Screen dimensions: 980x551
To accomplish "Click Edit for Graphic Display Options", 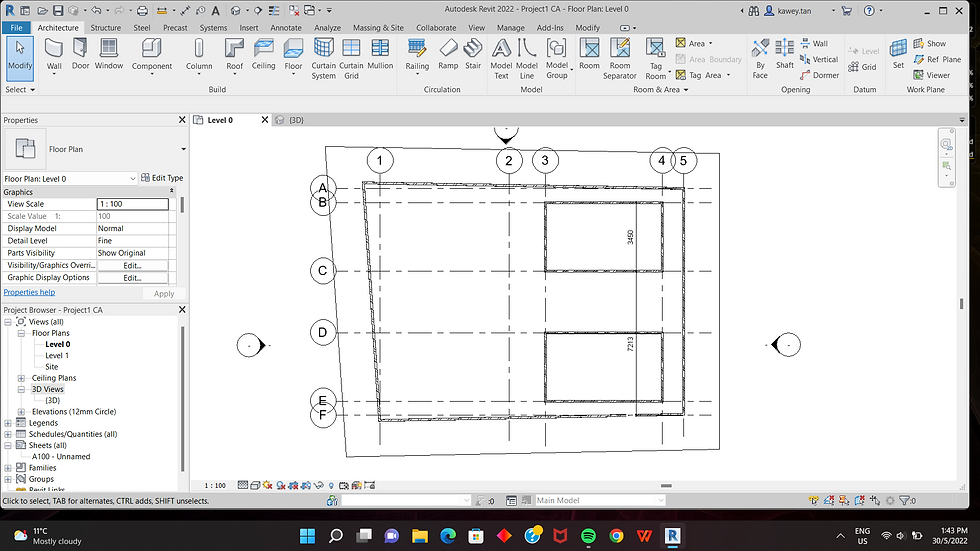I will click(x=132, y=278).
